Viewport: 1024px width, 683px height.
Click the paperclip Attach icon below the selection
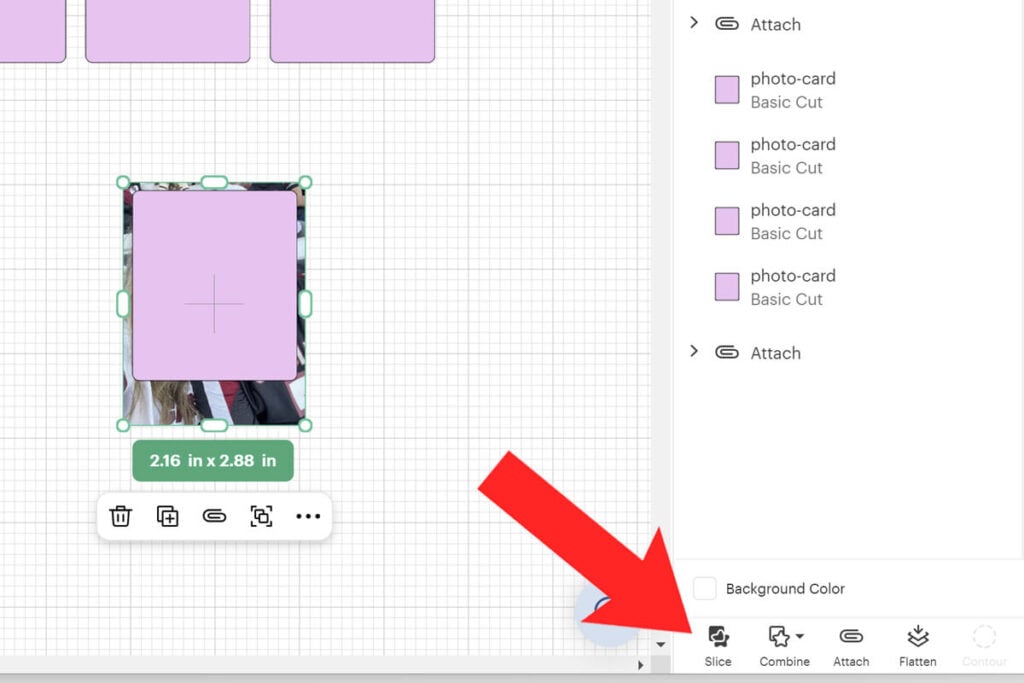tap(214, 516)
